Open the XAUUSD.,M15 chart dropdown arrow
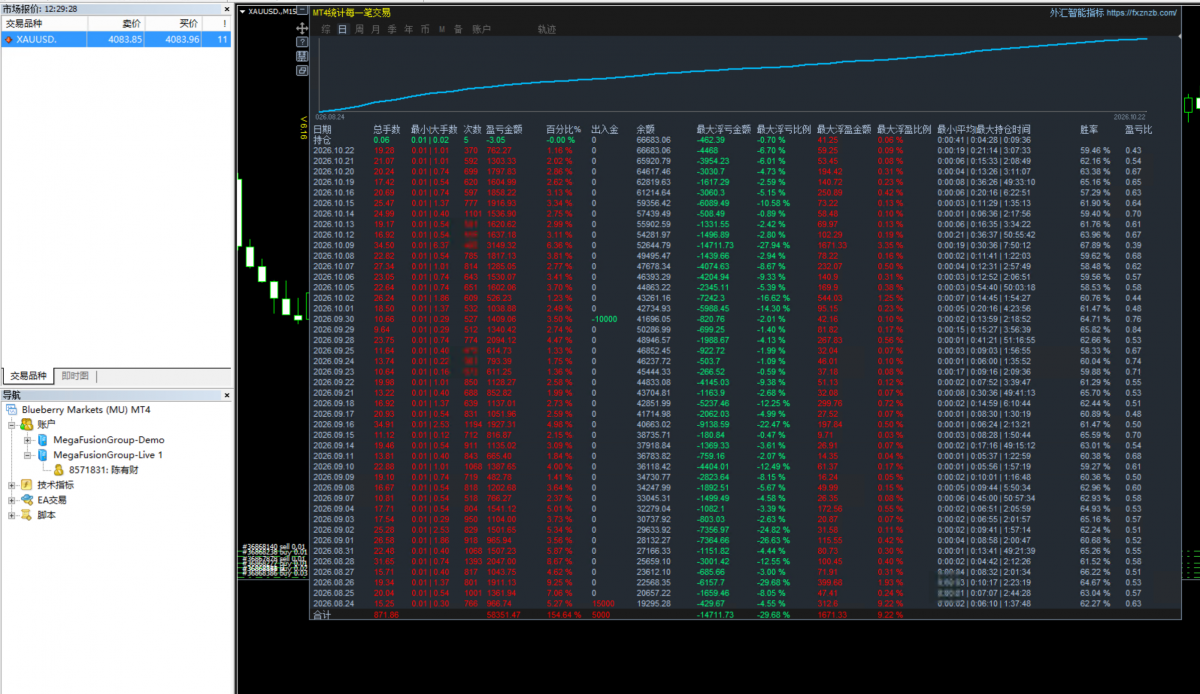 [242, 12]
